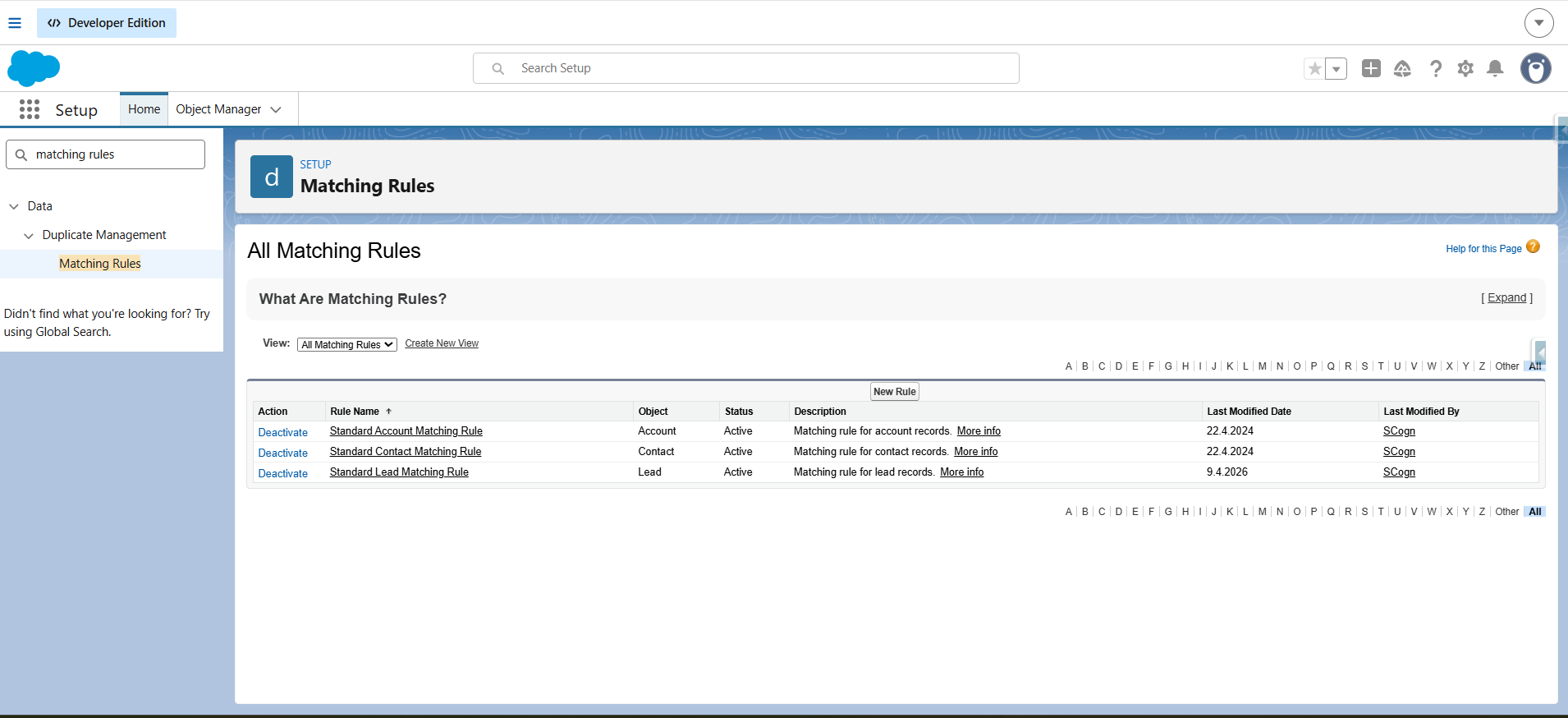The height and width of the screenshot is (718, 1568).
Task: Open the notifications bell
Action: 1495,69
